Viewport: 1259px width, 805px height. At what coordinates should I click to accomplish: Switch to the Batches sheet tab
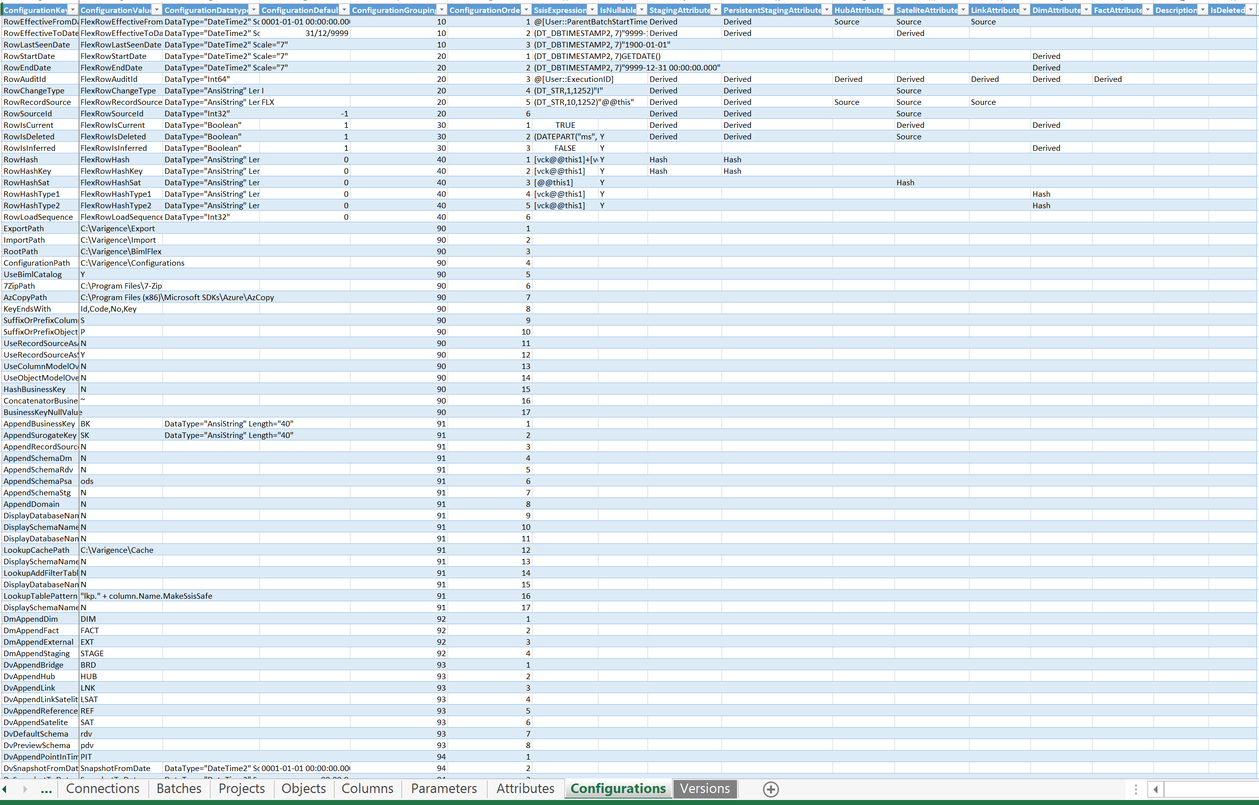coord(179,789)
